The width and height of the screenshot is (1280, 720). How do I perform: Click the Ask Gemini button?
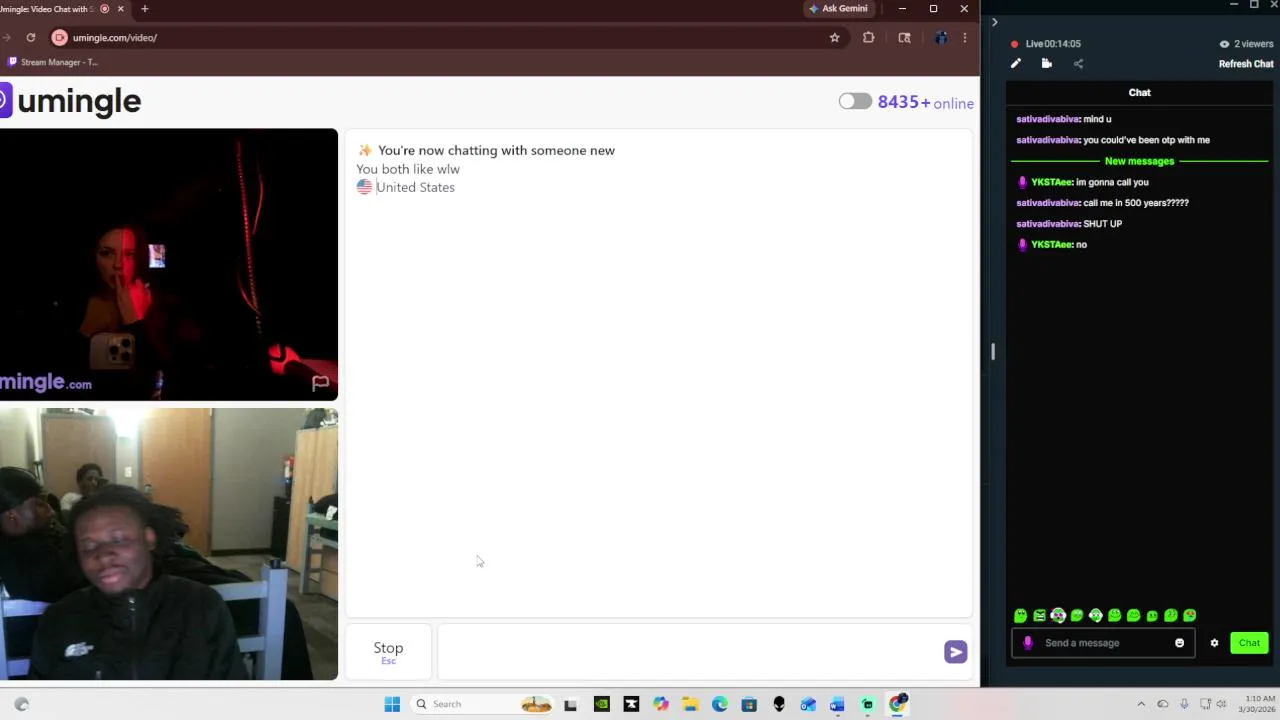click(x=839, y=9)
